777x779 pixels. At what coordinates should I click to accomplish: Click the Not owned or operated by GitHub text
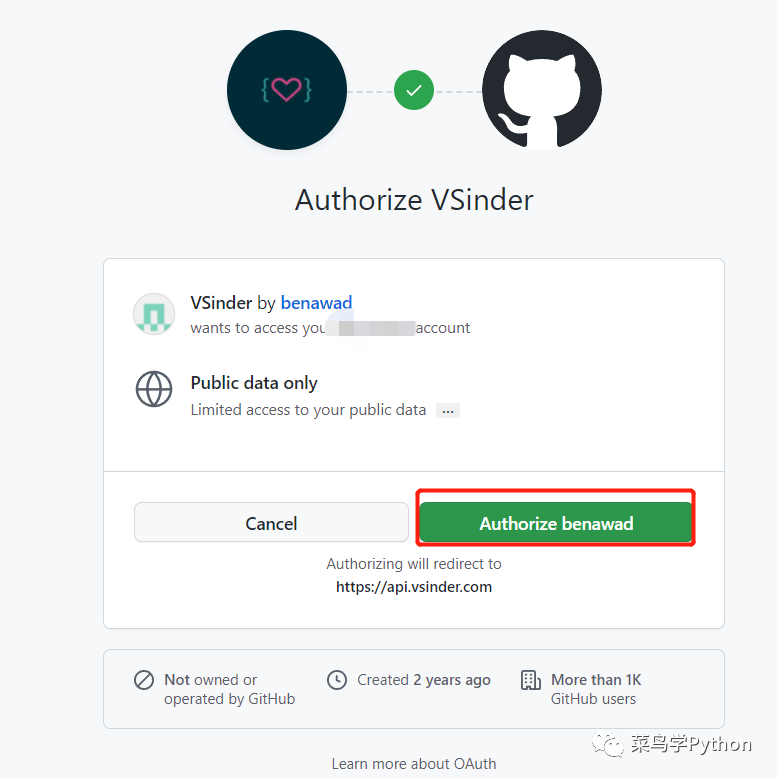(230, 689)
